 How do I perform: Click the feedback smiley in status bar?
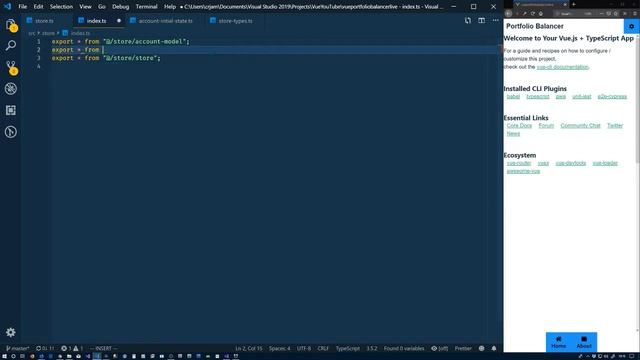tap(482, 348)
